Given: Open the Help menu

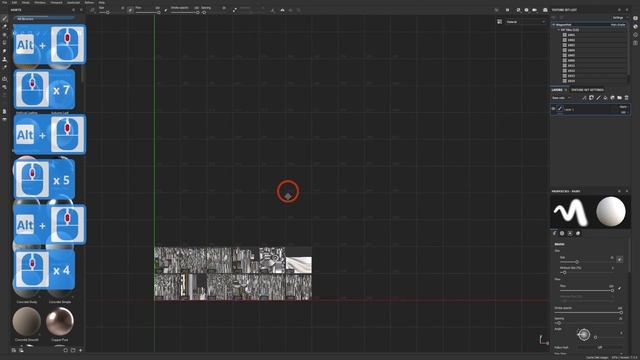Looking at the screenshot, I should coord(102,2).
